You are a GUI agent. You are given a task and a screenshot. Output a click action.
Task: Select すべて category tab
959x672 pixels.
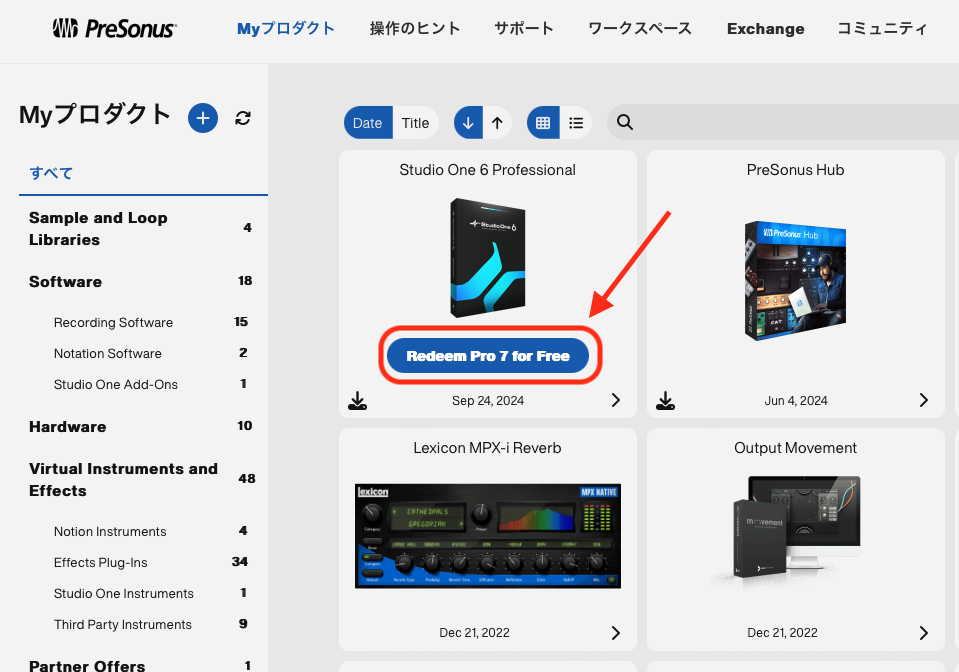[x=51, y=173]
